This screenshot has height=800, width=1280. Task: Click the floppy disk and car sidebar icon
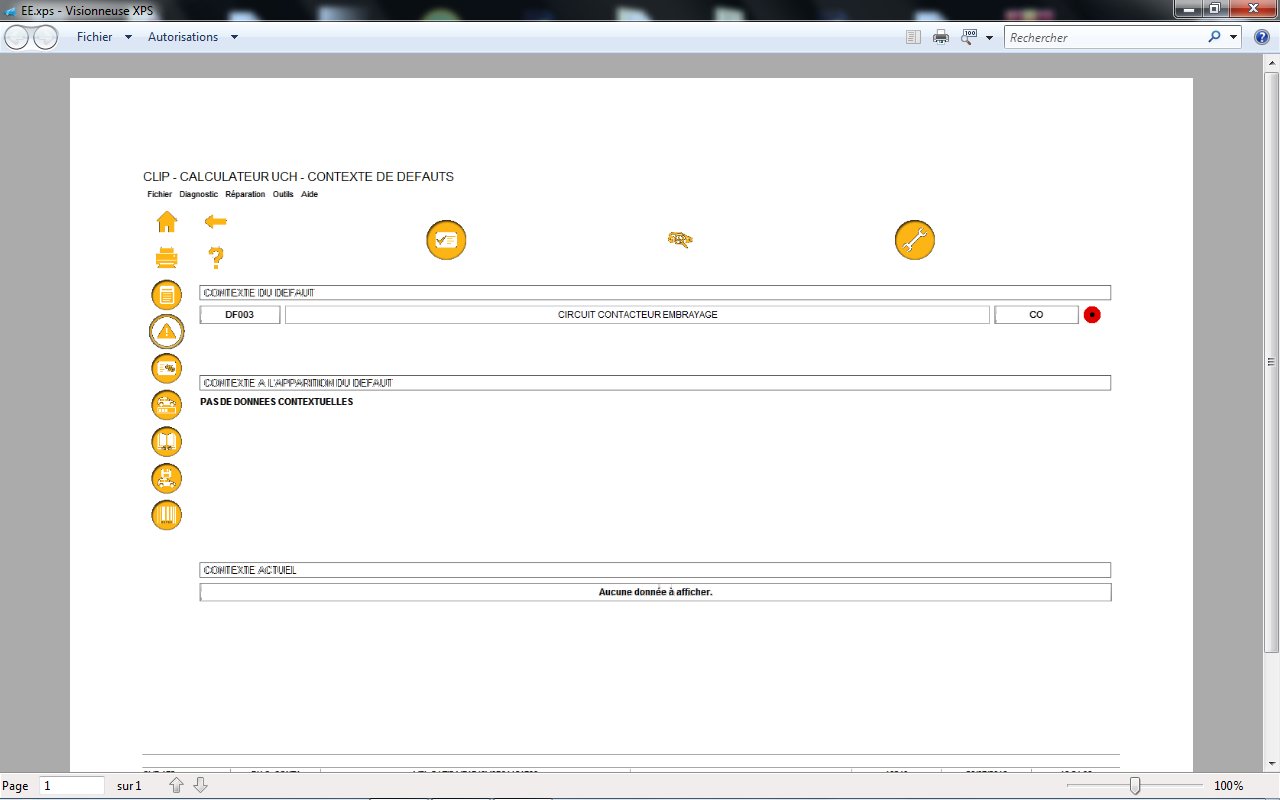coord(167,478)
